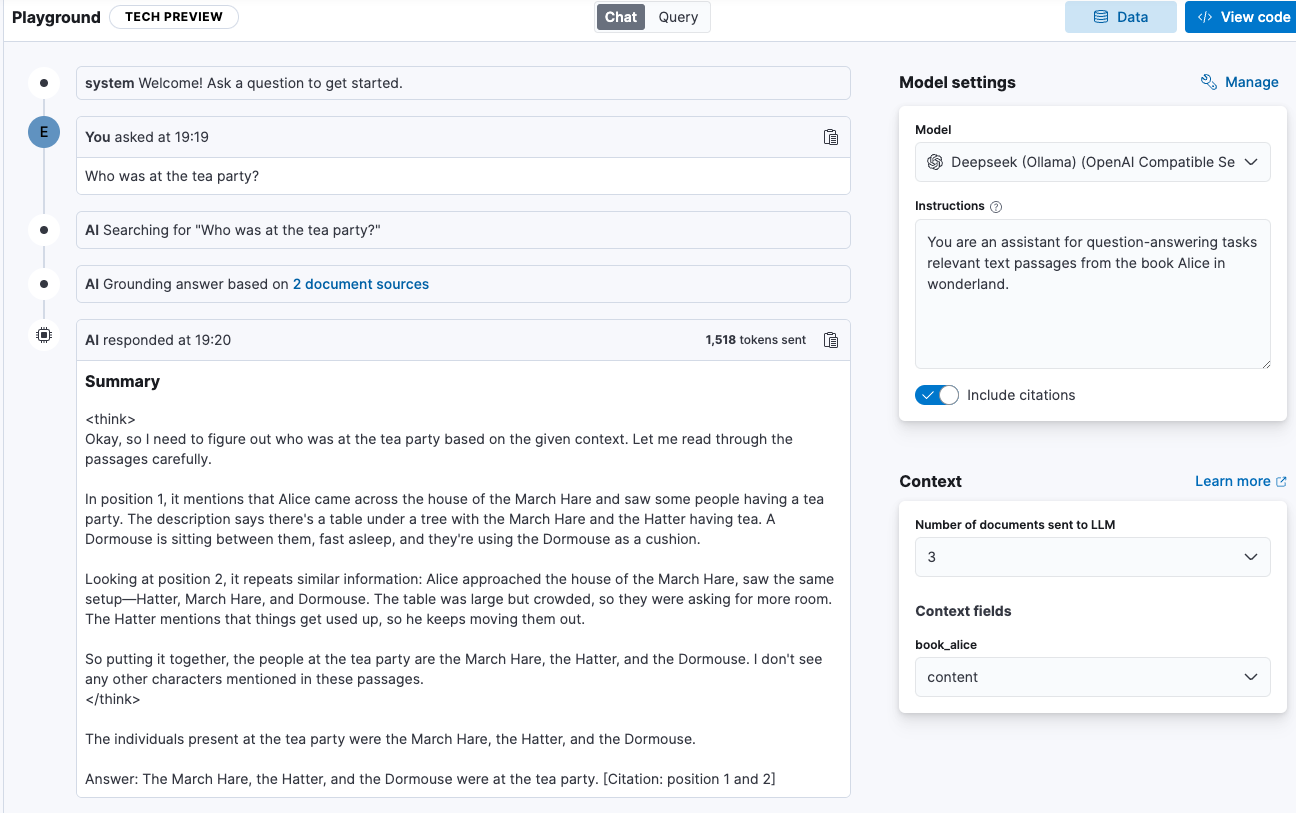Switch to the Chat tab
This screenshot has height=813, width=1296.
click(x=621, y=17)
